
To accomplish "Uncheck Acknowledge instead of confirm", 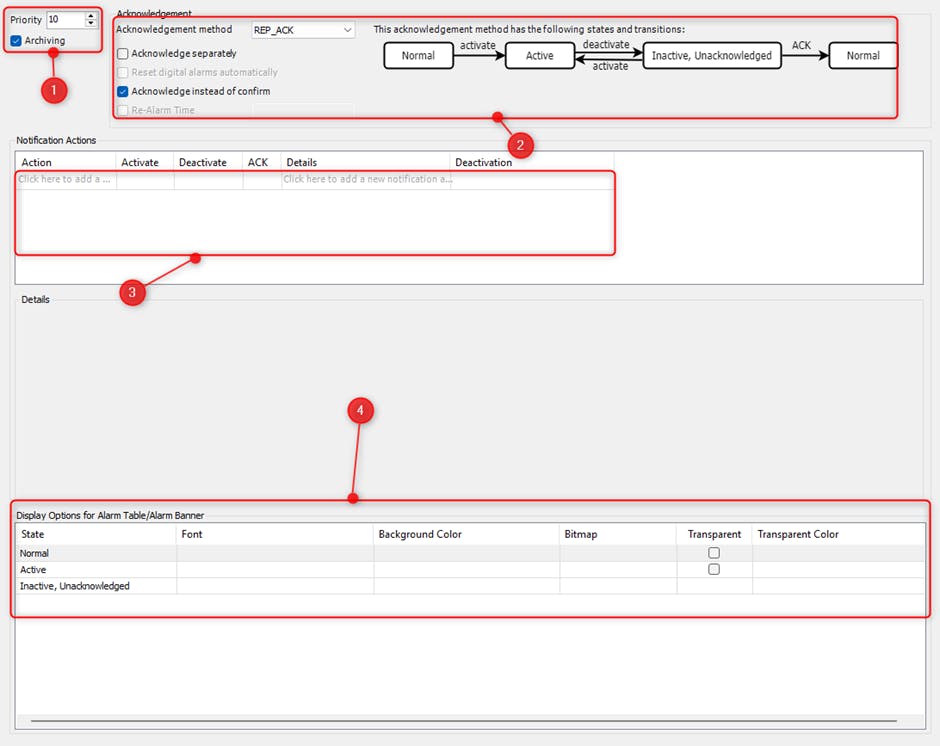I will pyautogui.click(x=123, y=91).
